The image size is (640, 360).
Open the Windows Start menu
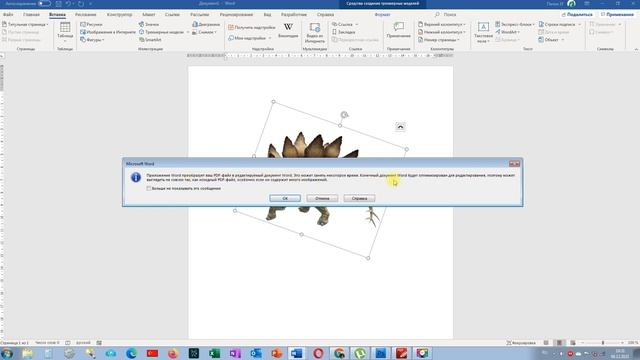pyautogui.click(x=7, y=353)
